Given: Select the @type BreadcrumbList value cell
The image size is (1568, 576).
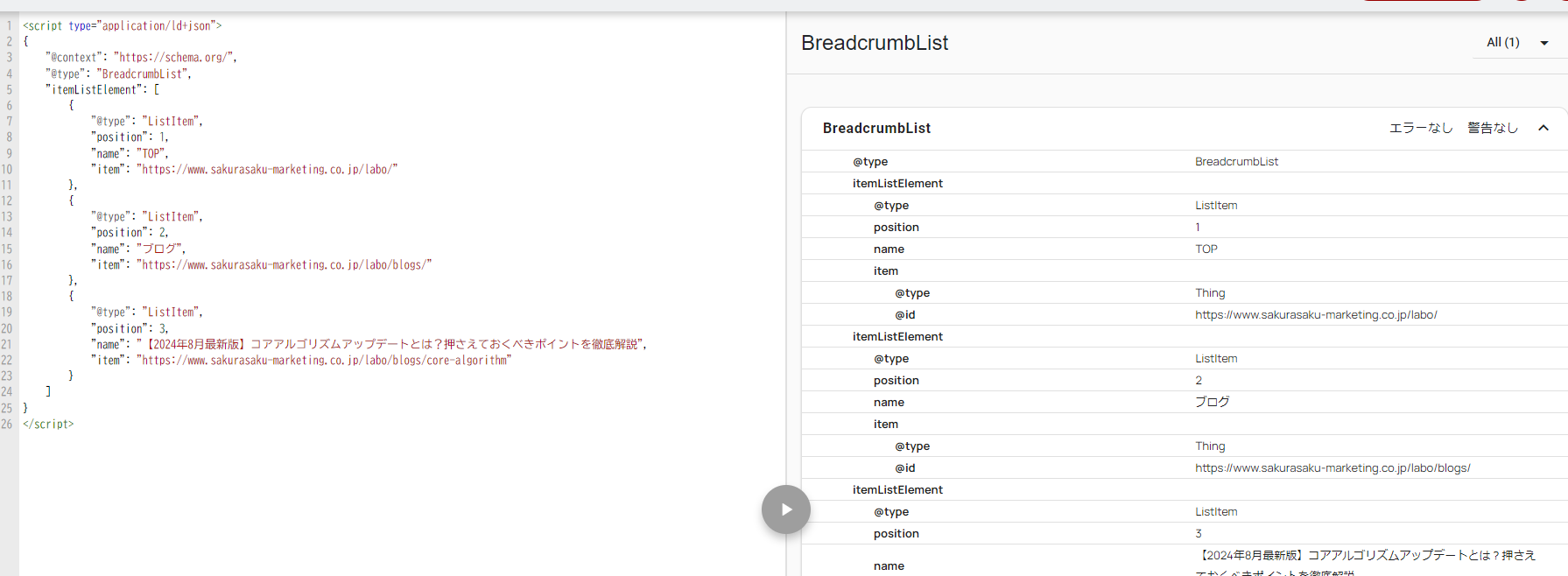Looking at the screenshot, I should 1236,161.
